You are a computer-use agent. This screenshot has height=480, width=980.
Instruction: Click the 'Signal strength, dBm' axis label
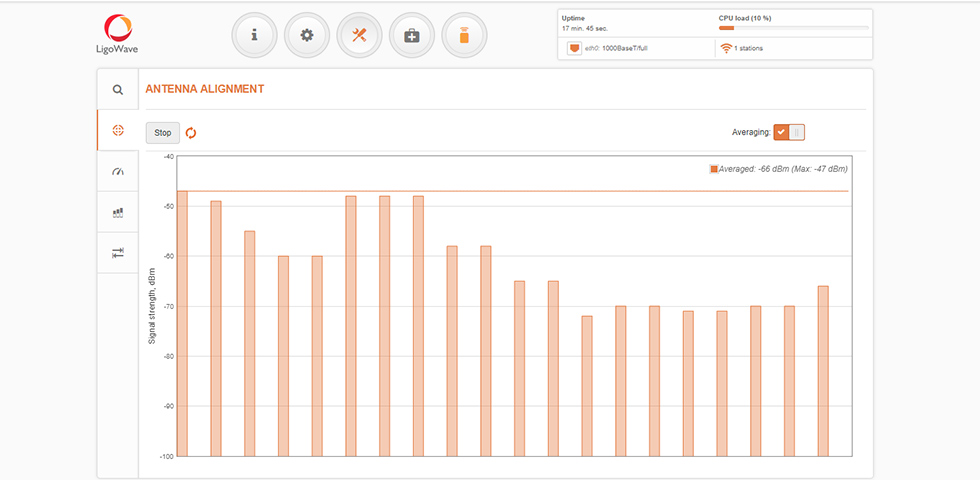[151, 306]
